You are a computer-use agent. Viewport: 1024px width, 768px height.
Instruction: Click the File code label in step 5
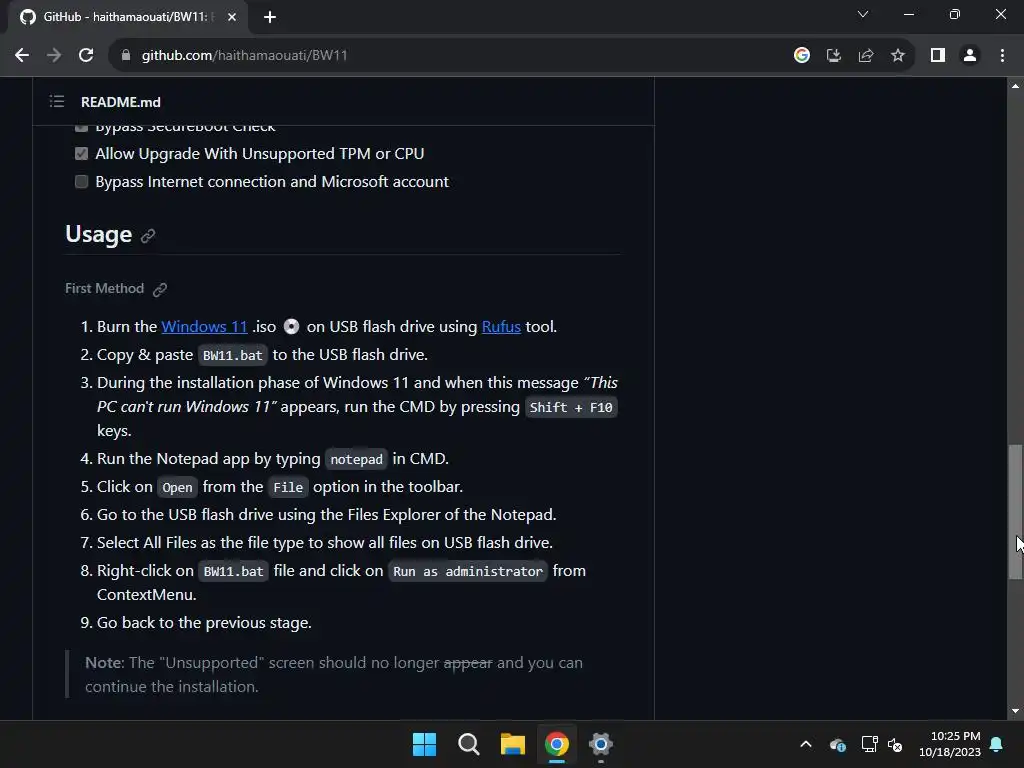288,487
